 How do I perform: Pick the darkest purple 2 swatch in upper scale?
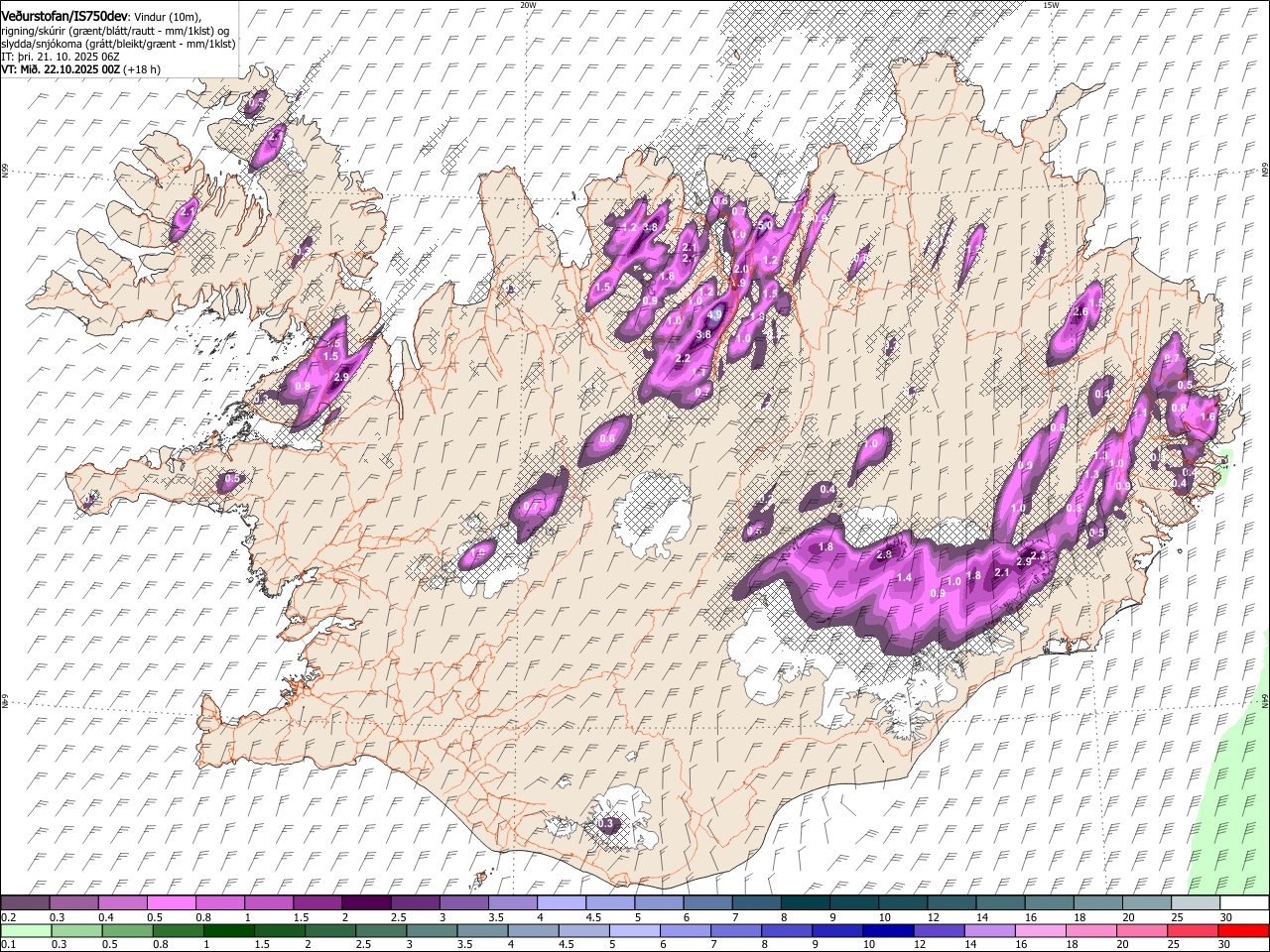click(x=367, y=903)
